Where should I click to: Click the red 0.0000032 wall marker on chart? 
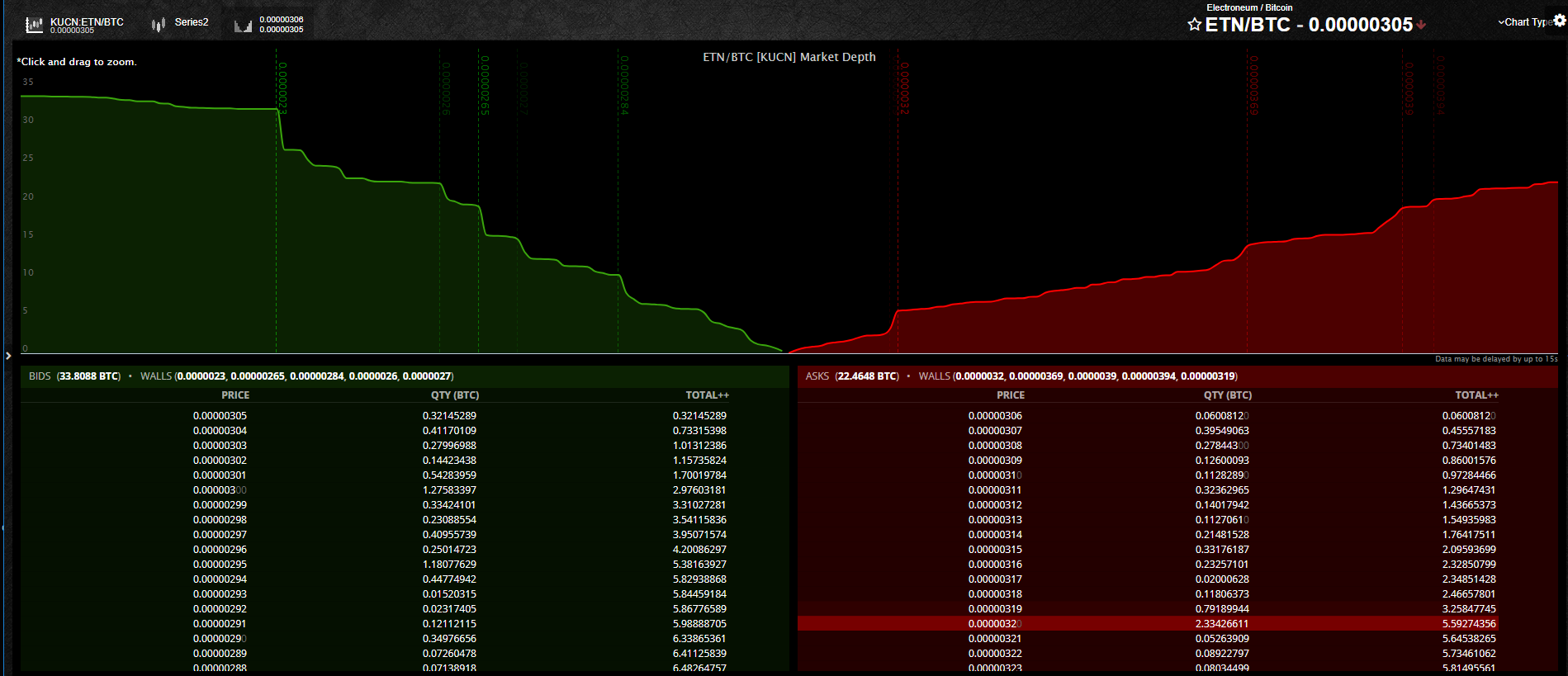click(904, 87)
